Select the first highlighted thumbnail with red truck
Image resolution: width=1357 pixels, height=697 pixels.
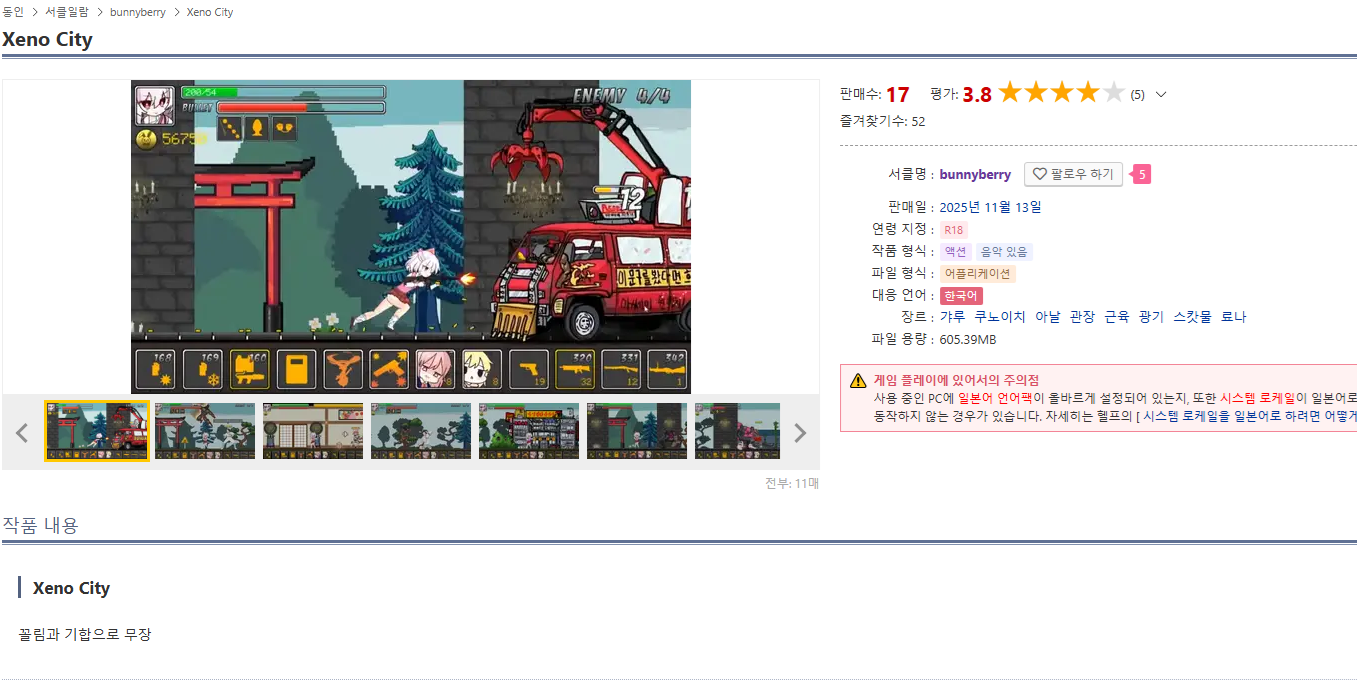click(97, 431)
